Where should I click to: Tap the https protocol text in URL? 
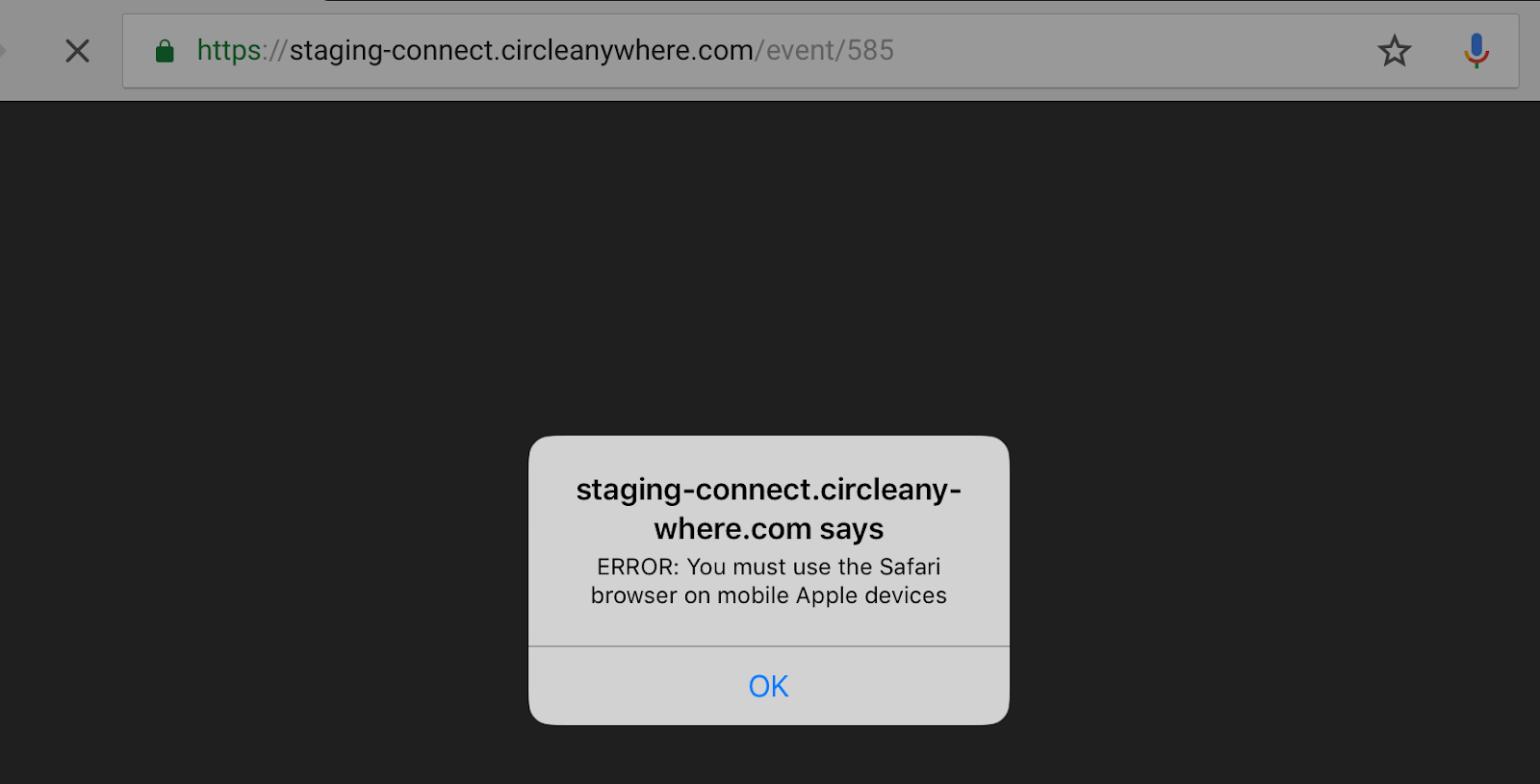pos(229,51)
